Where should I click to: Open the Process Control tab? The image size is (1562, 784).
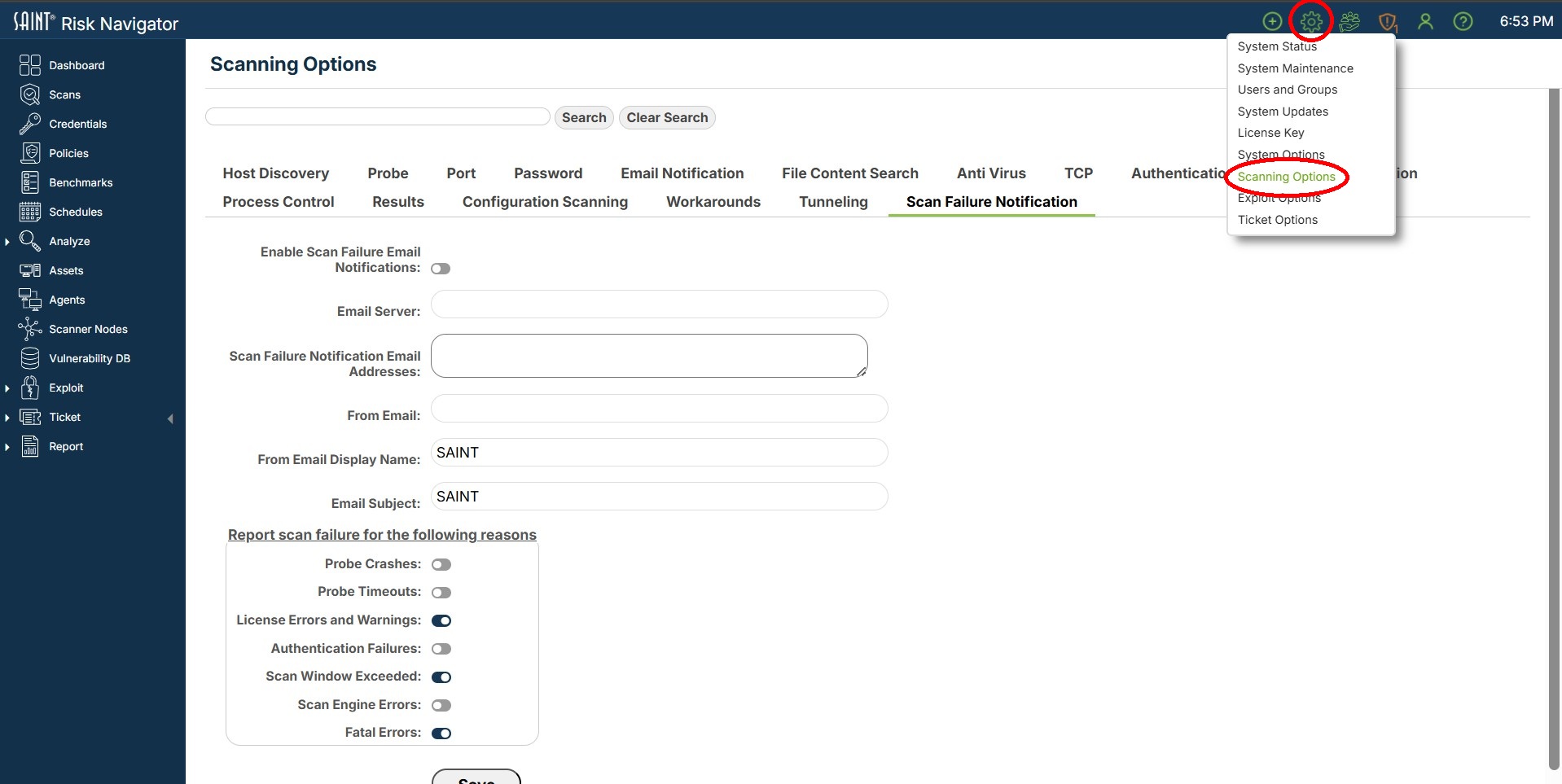click(279, 202)
